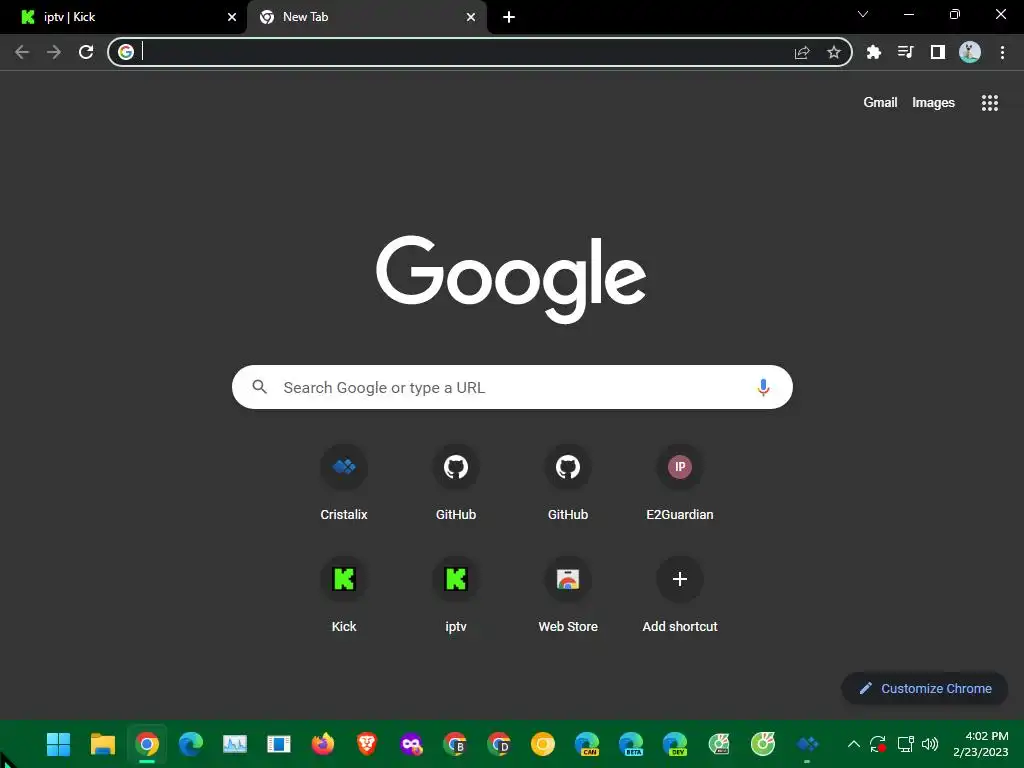Viewport: 1024px width, 768px height.
Task: Toggle the side panel
Action: (938, 52)
